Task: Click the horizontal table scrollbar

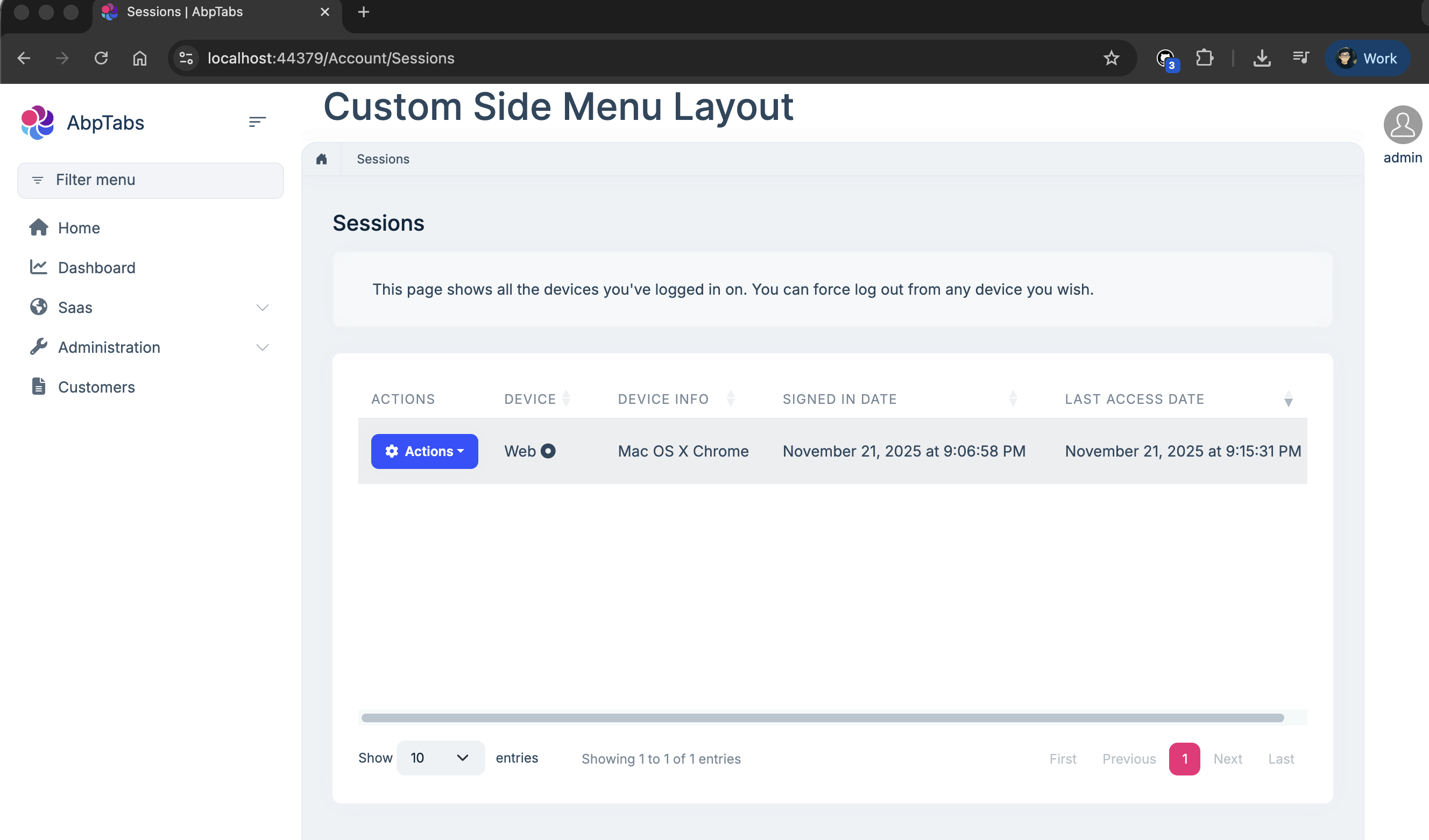Action: (x=822, y=717)
